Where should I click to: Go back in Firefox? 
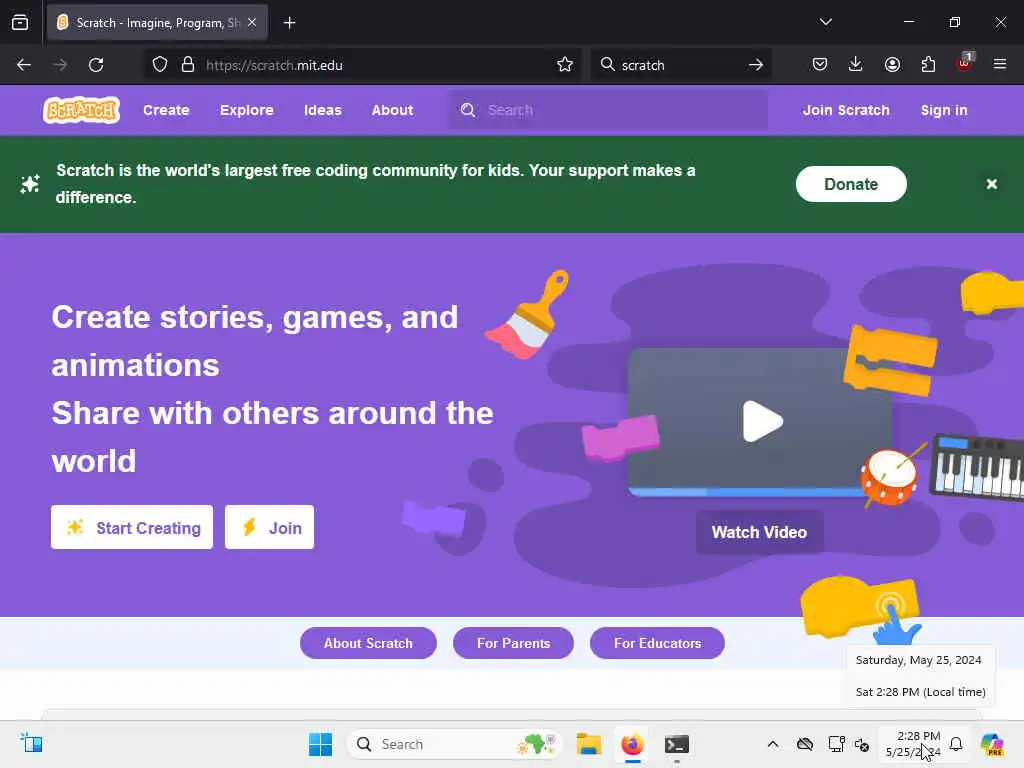[x=24, y=65]
